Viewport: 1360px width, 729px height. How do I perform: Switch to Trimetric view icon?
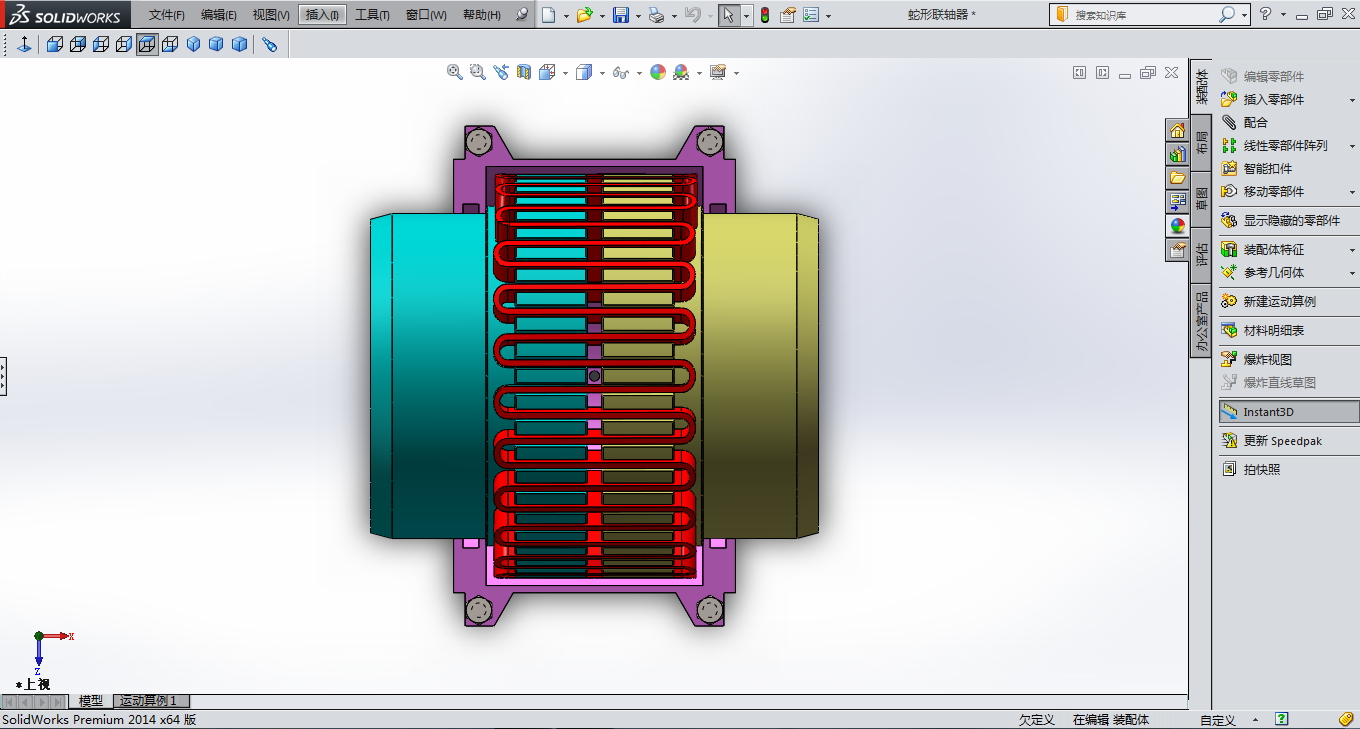(216, 44)
